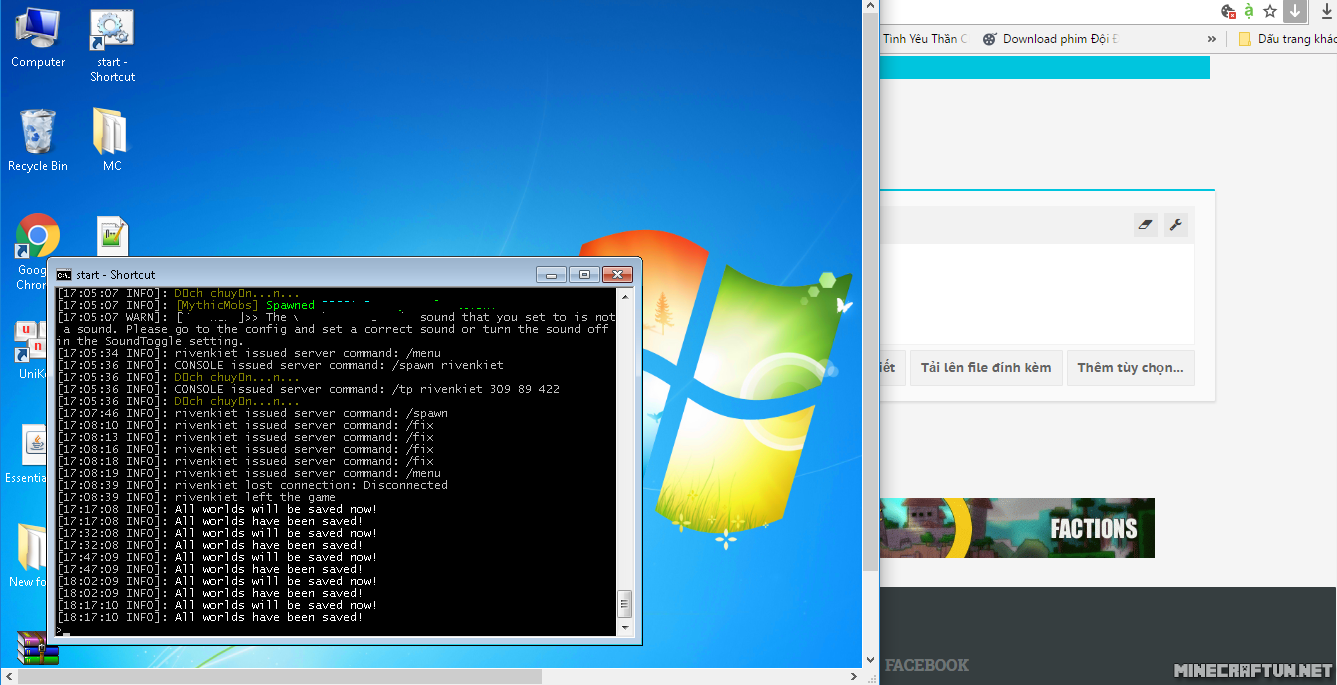This screenshot has width=1337, height=685.
Task: Launch the start - Shortcut desktop icon
Action: pos(112,40)
